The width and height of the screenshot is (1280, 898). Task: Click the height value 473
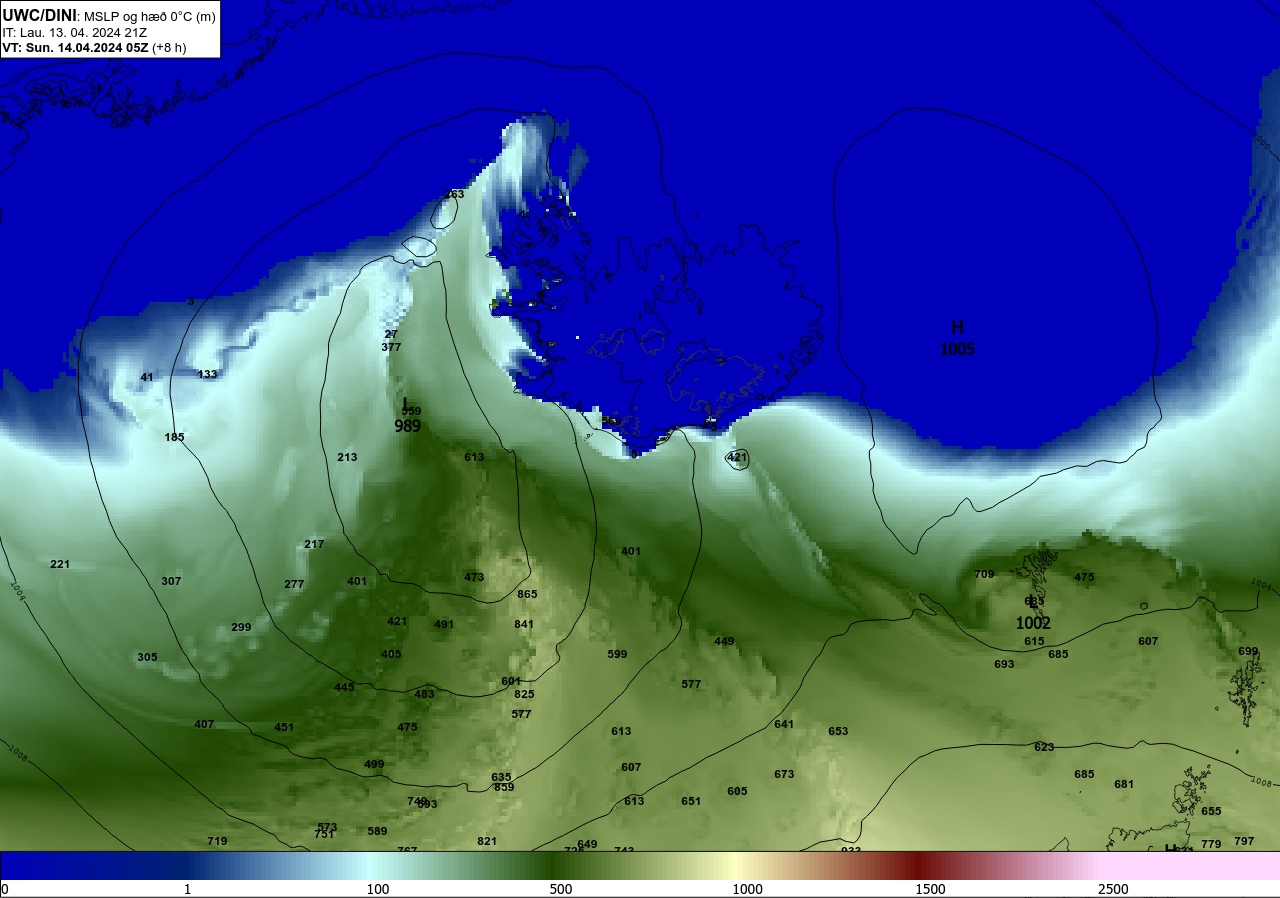point(474,577)
